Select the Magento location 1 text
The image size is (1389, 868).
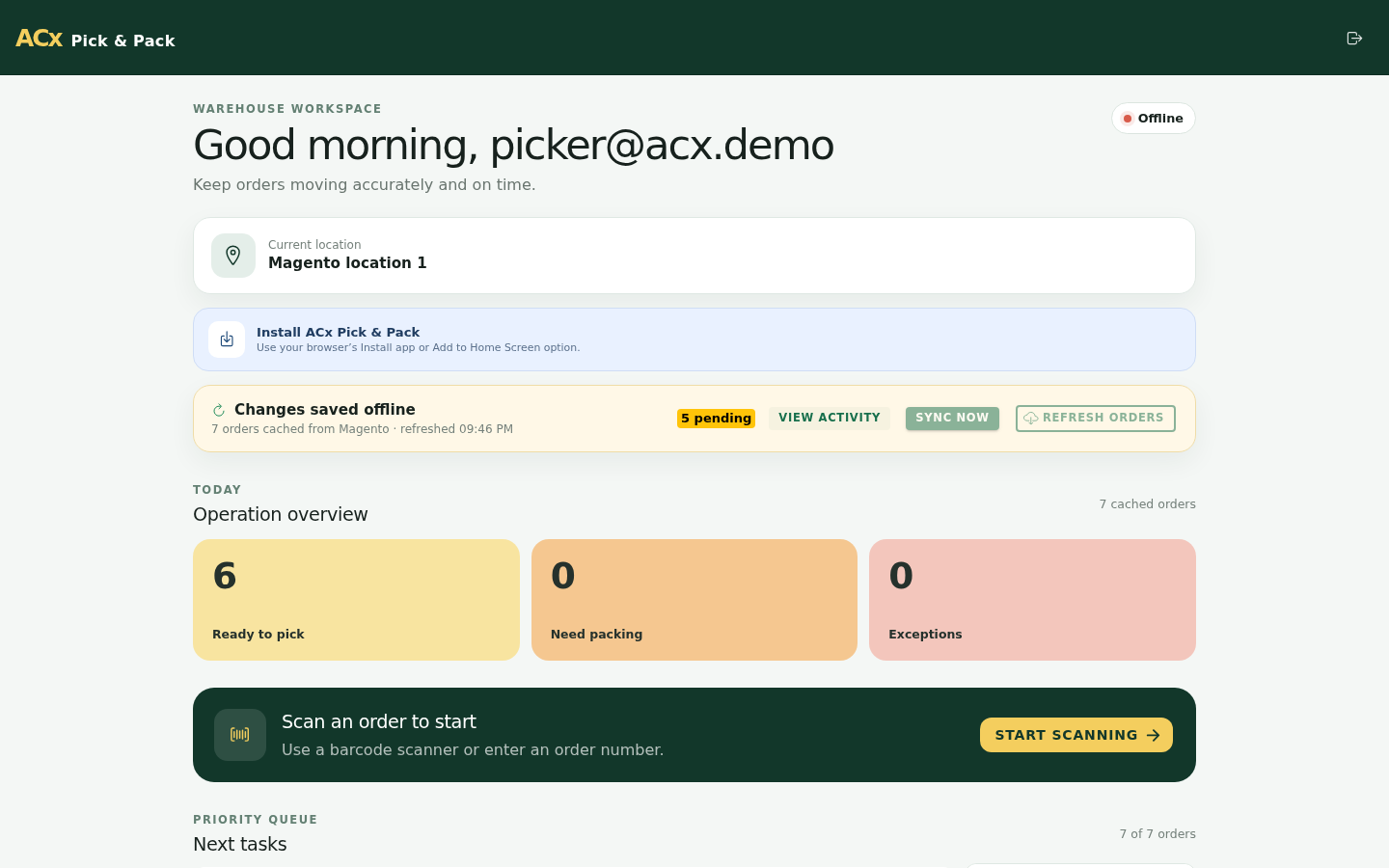click(x=347, y=263)
